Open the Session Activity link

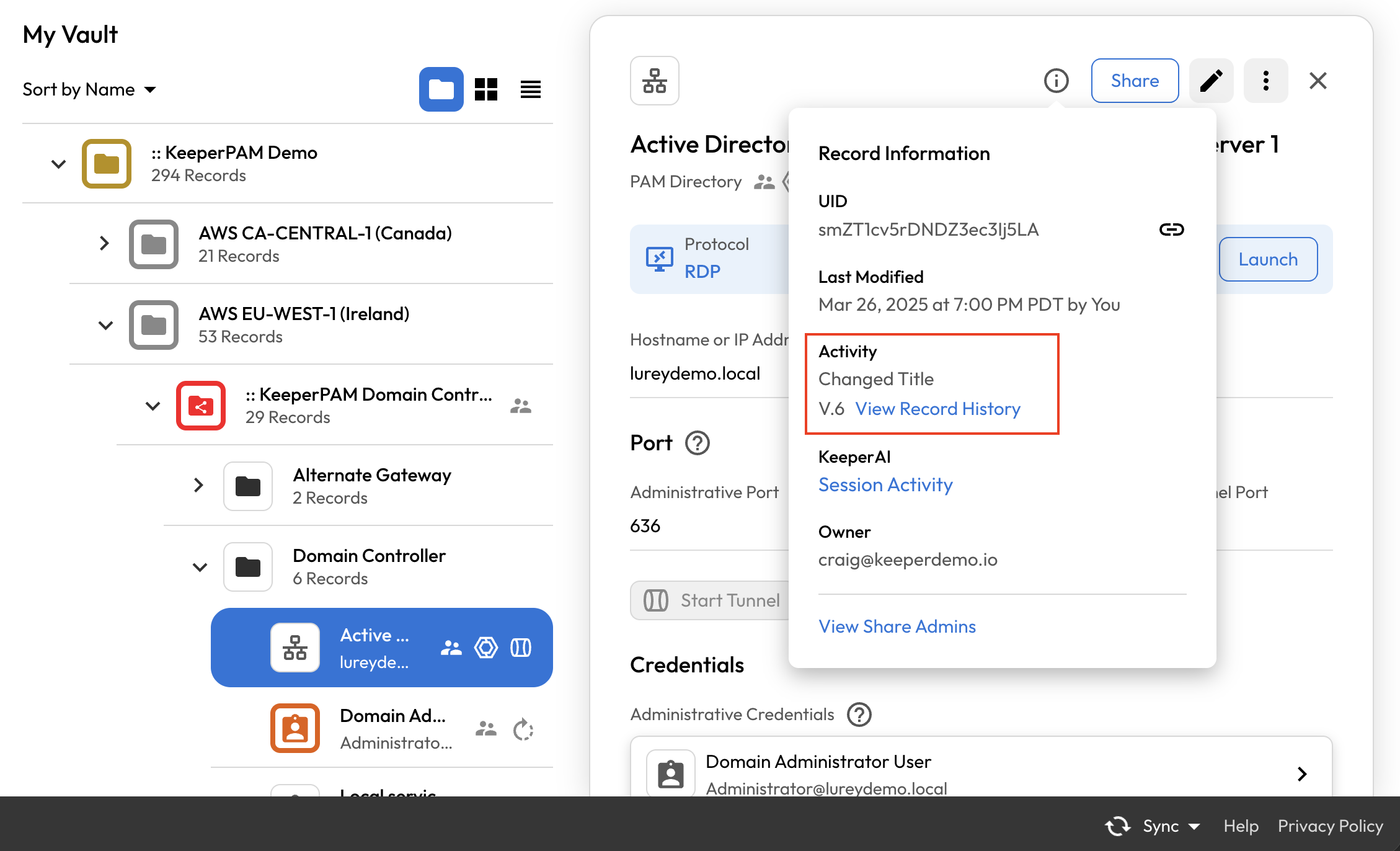pyautogui.click(x=885, y=484)
